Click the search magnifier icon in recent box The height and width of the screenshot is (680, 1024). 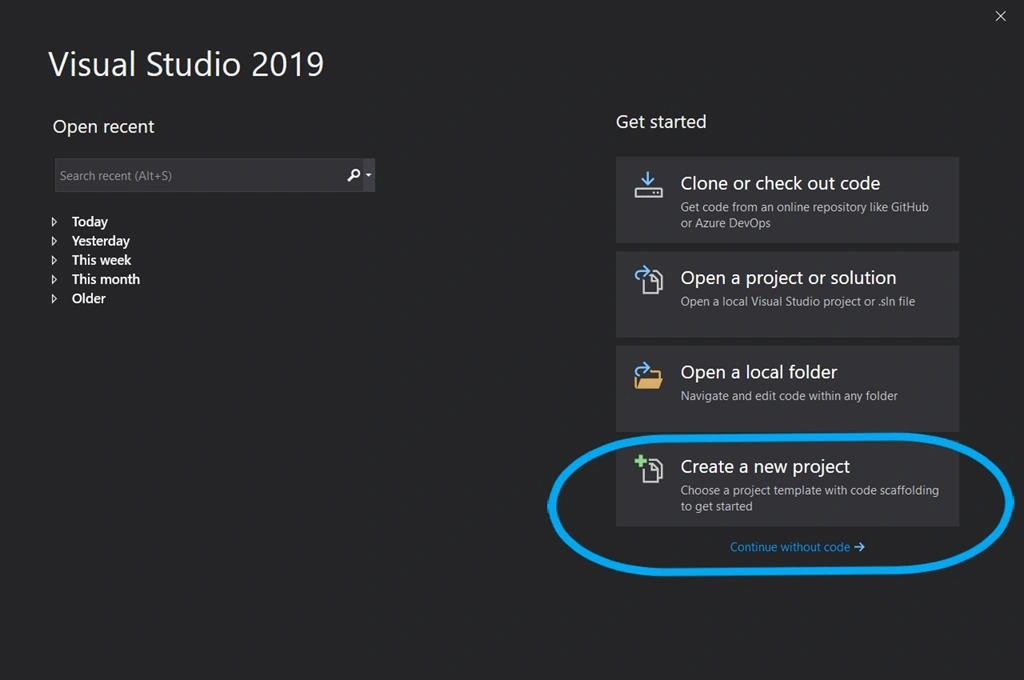[x=353, y=175]
